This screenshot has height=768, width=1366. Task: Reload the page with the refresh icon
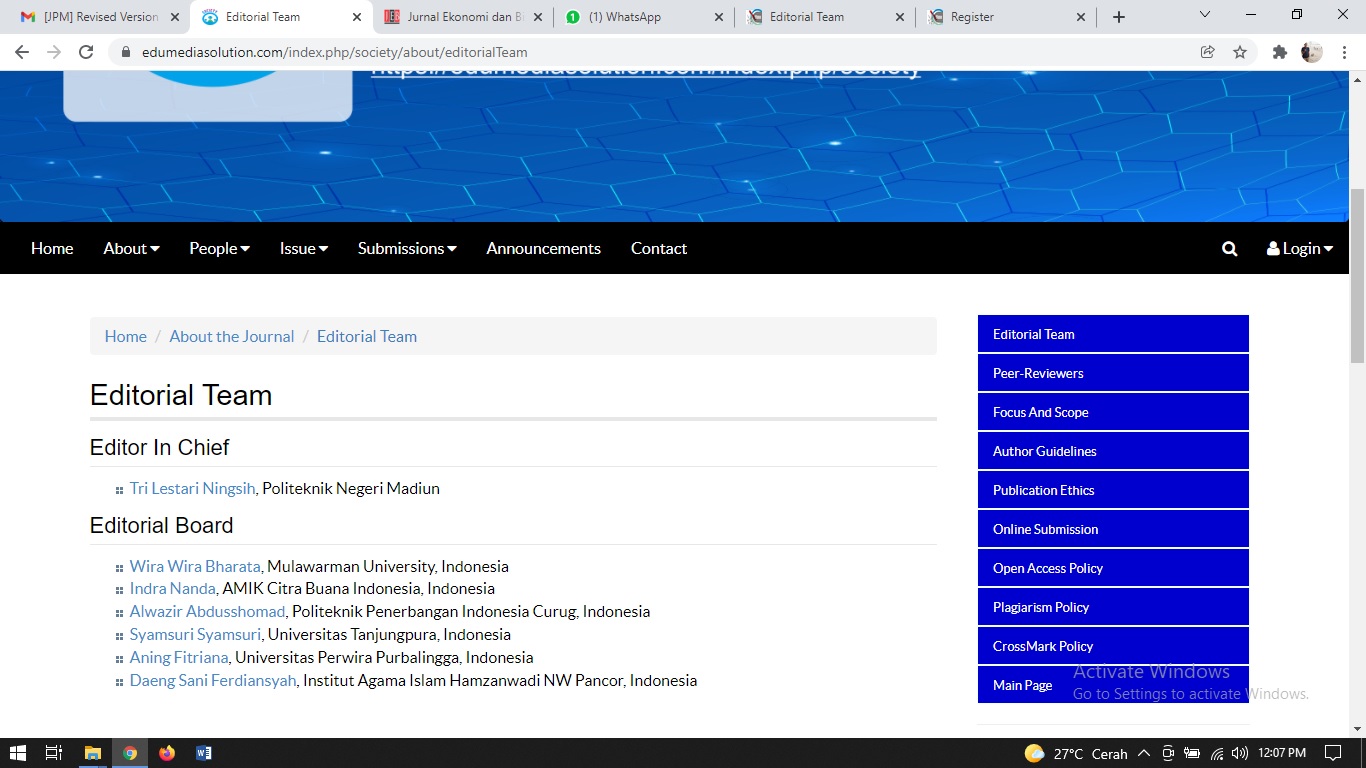[86, 52]
